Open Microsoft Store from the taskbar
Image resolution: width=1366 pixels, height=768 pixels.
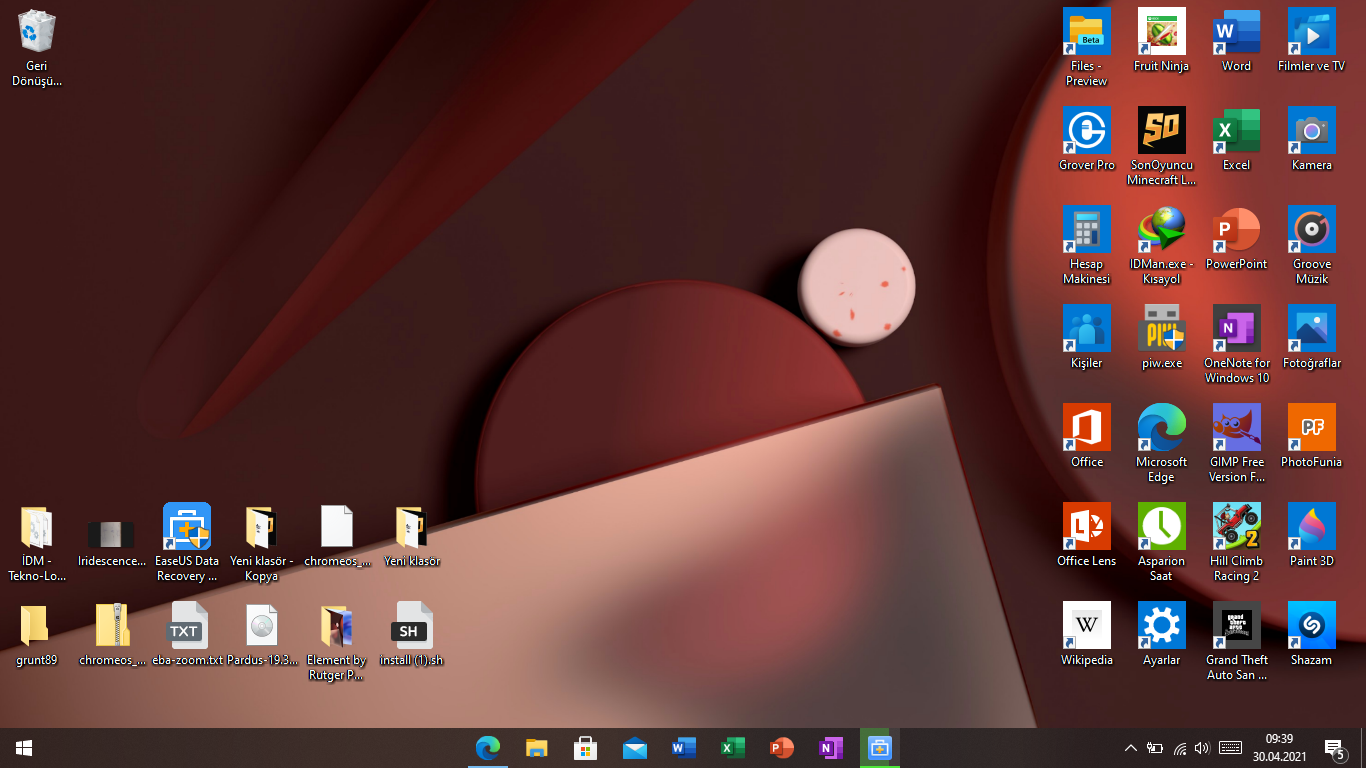tap(586, 748)
